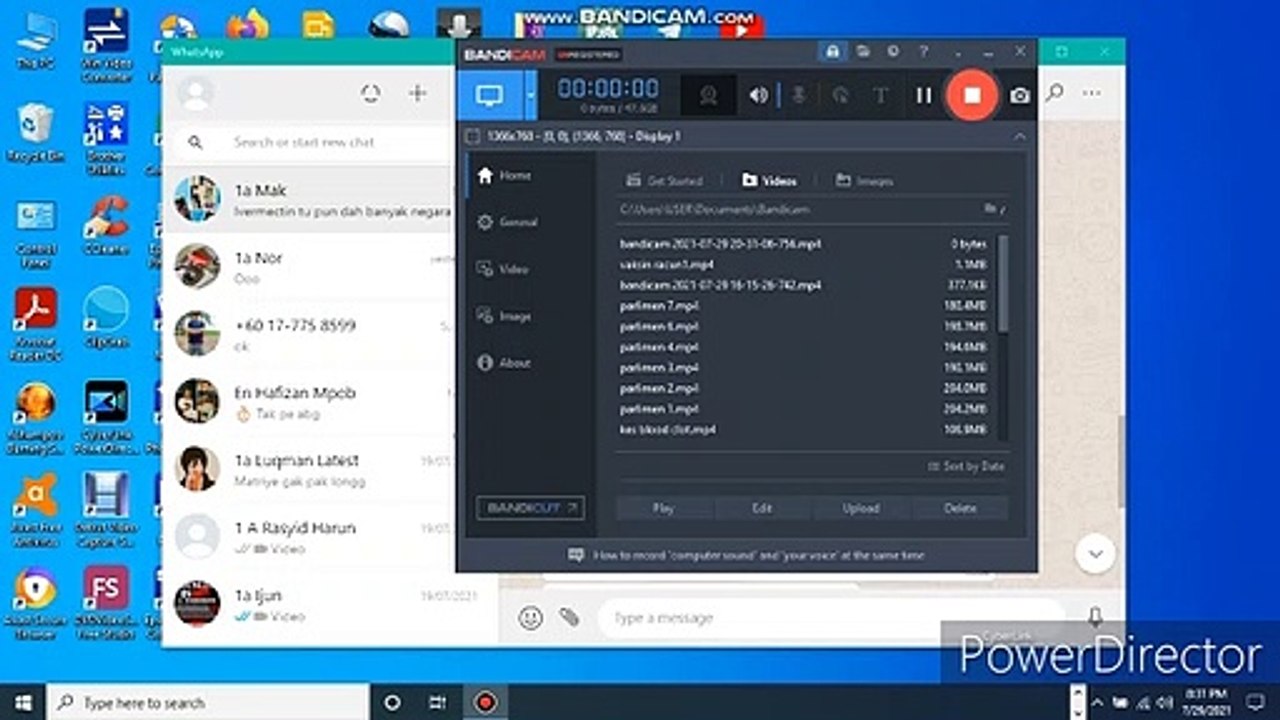Stop the Bandicam recording with the red button

(x=972, y=95)
